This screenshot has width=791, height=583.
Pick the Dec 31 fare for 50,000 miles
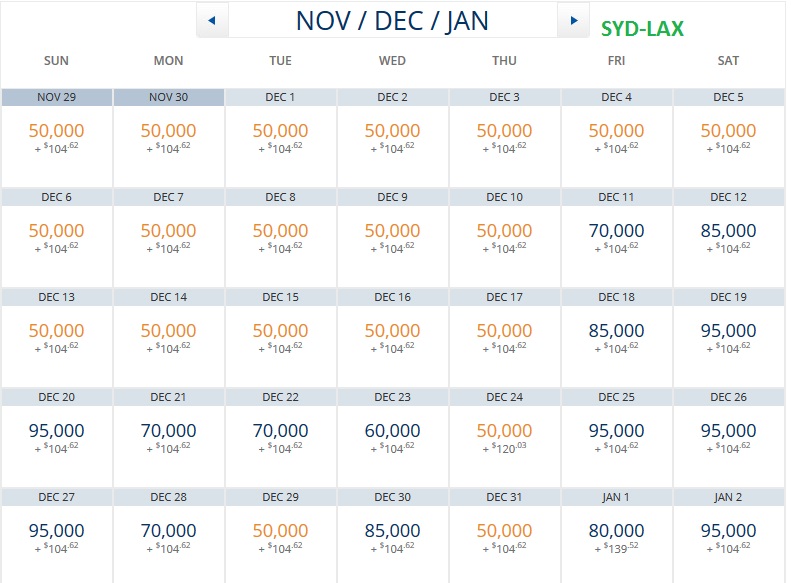504,537
